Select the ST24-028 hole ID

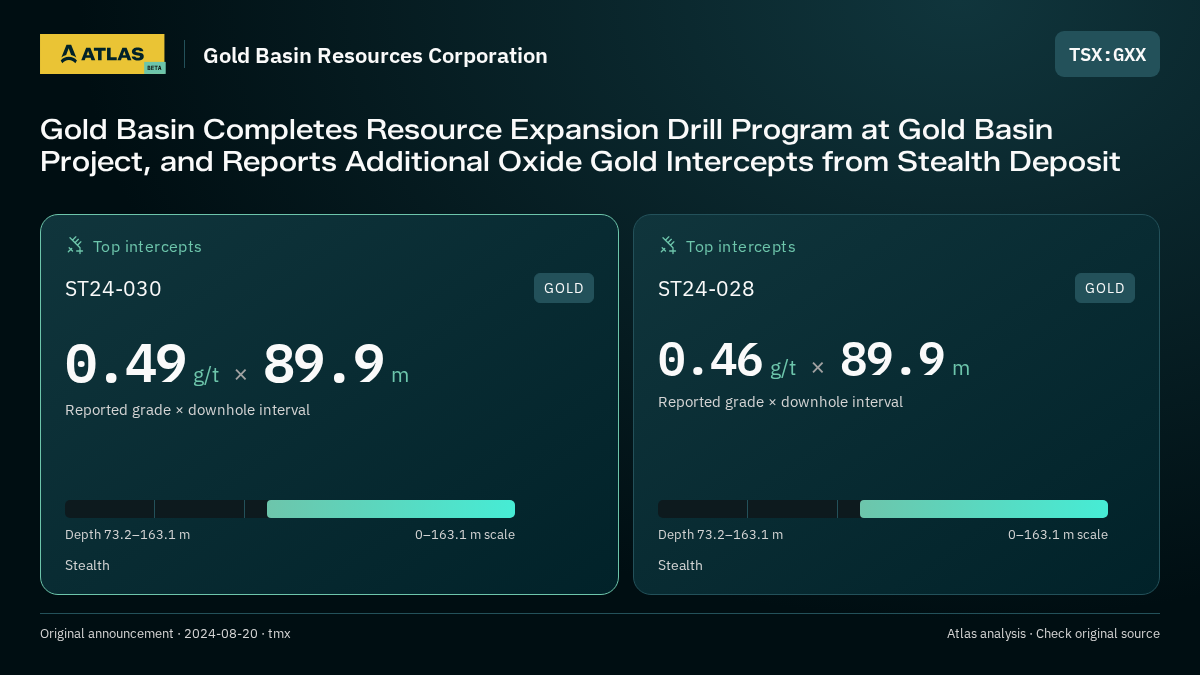tap(706, 289)
